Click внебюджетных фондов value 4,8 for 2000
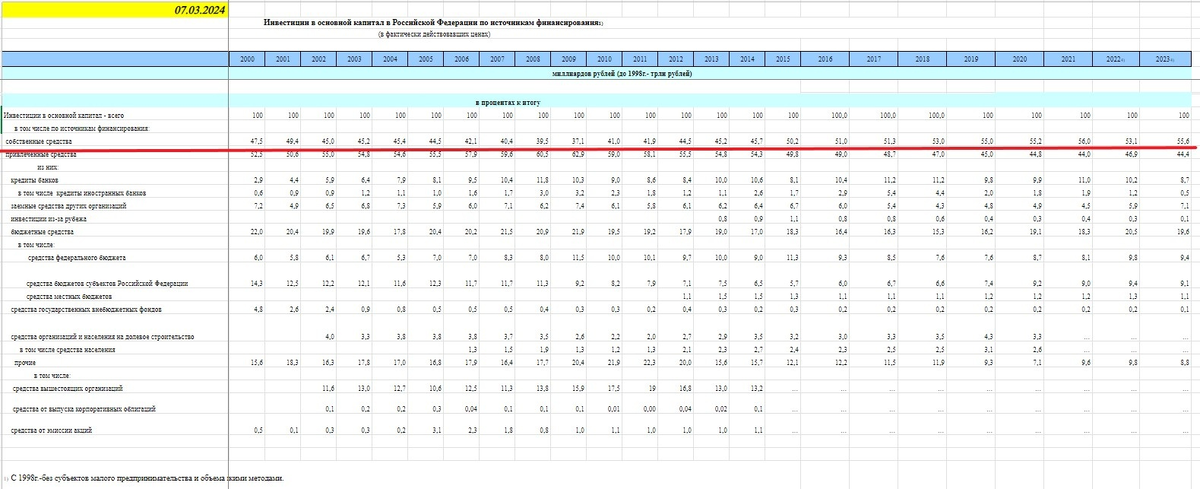Image resolution: width=1200 pixels, height=489 pixels. [x=258, y=310]
